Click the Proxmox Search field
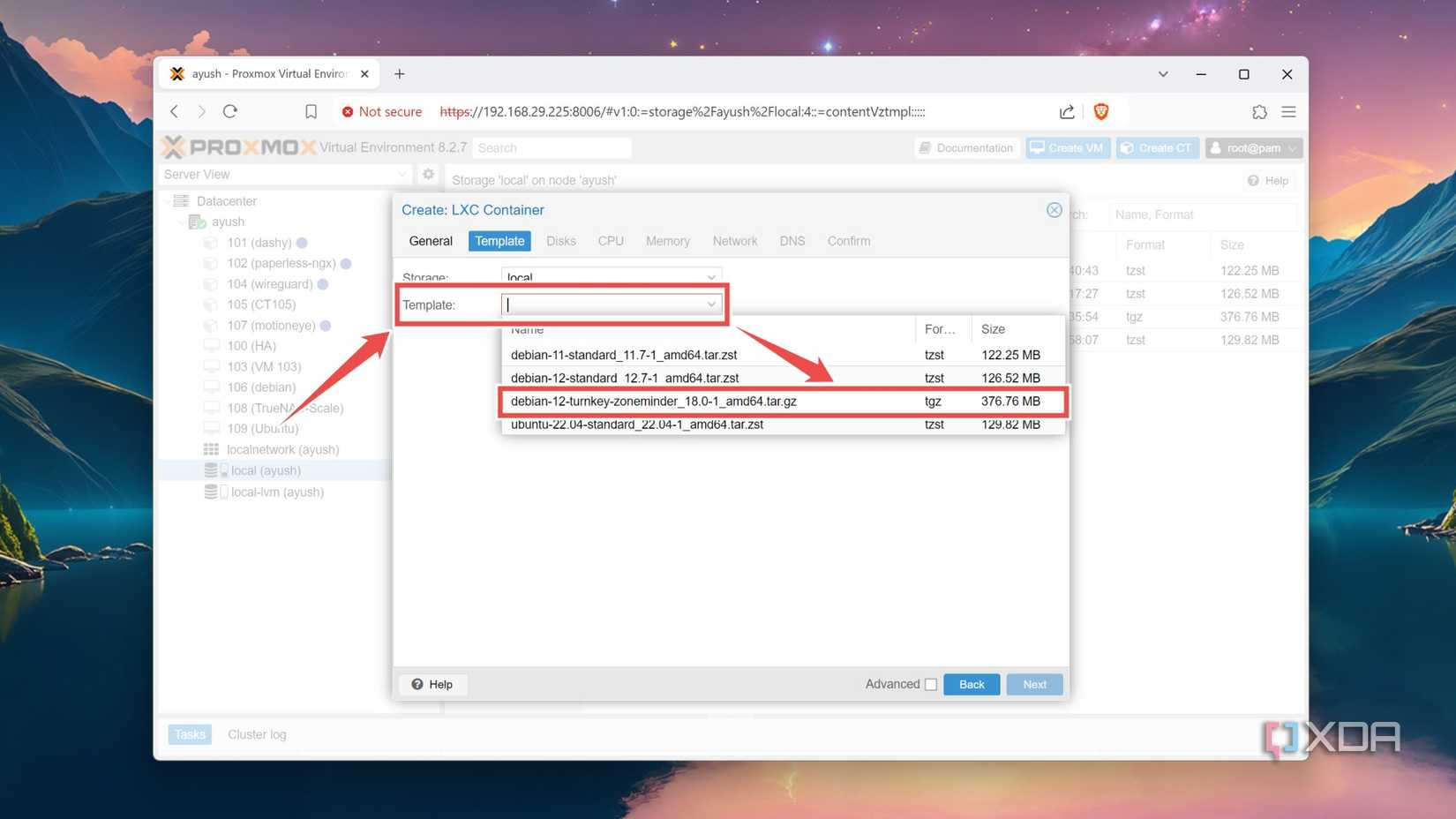This screenshot has width=1456, height=819. pyautogui.click(x=552, y=147)
